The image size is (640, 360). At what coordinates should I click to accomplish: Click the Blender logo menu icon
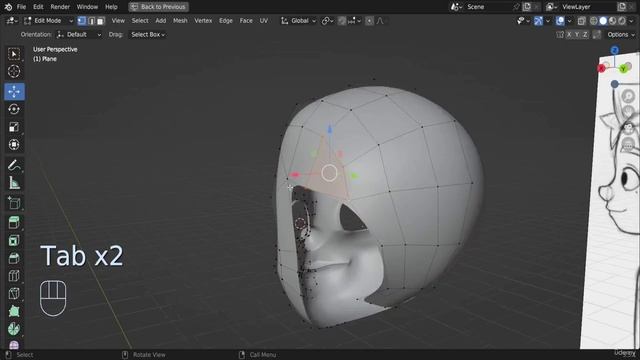click(8, 7)
